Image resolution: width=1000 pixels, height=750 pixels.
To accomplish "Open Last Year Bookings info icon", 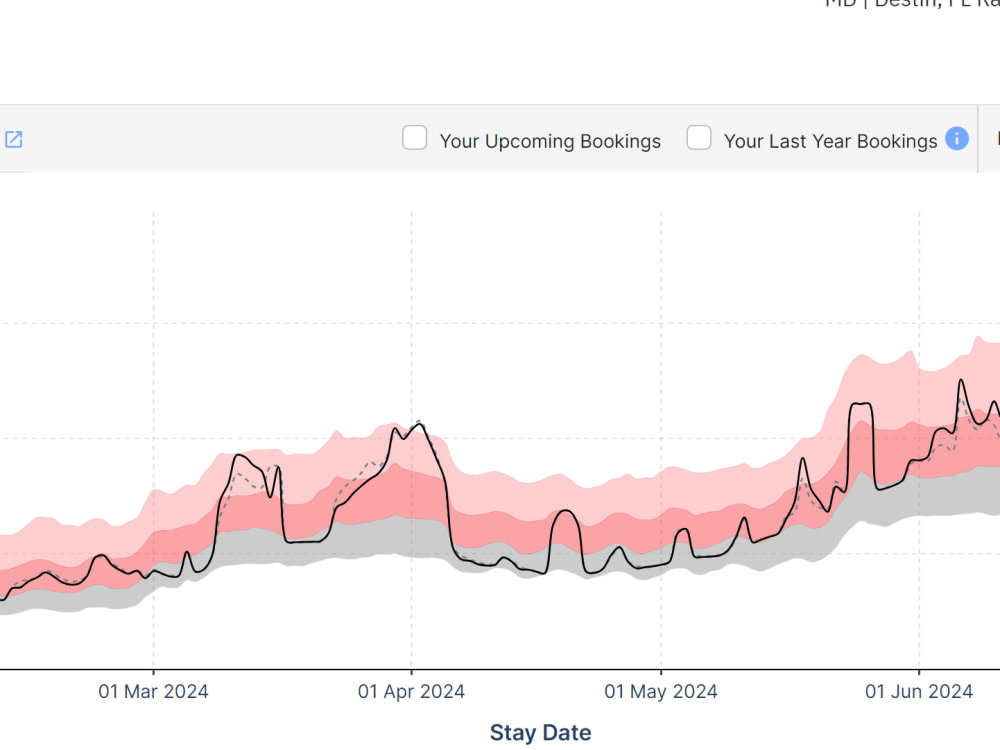I will [x=957, y=138].
